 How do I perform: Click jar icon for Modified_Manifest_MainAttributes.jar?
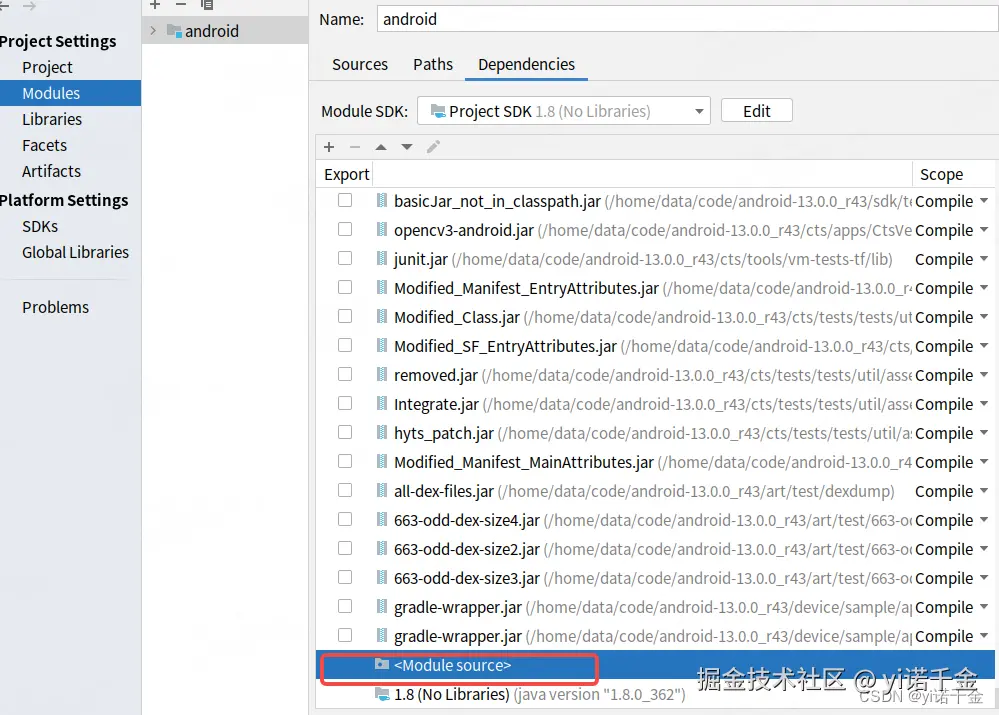[x=382, y=462]
